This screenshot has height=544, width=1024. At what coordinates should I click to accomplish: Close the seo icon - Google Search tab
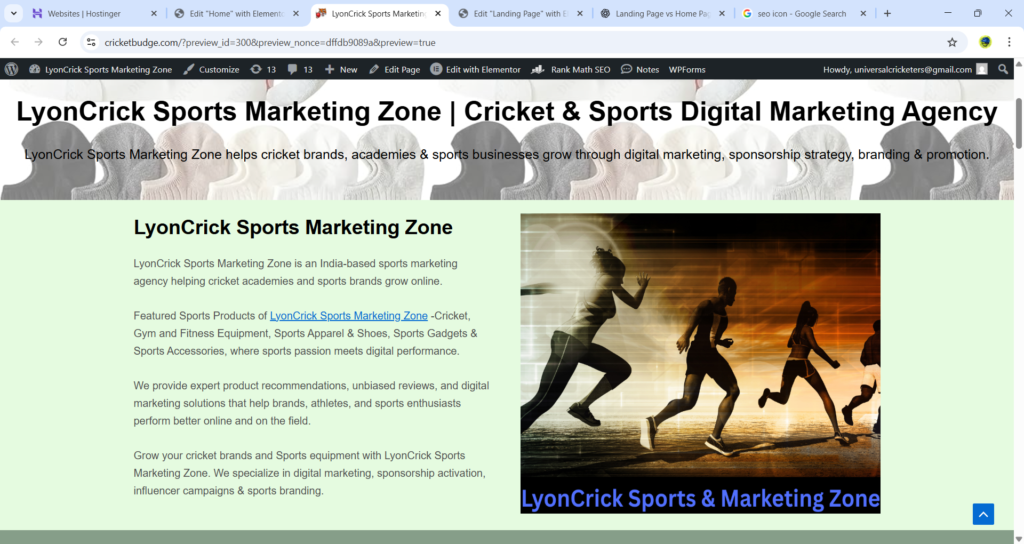tap(863, 13)
